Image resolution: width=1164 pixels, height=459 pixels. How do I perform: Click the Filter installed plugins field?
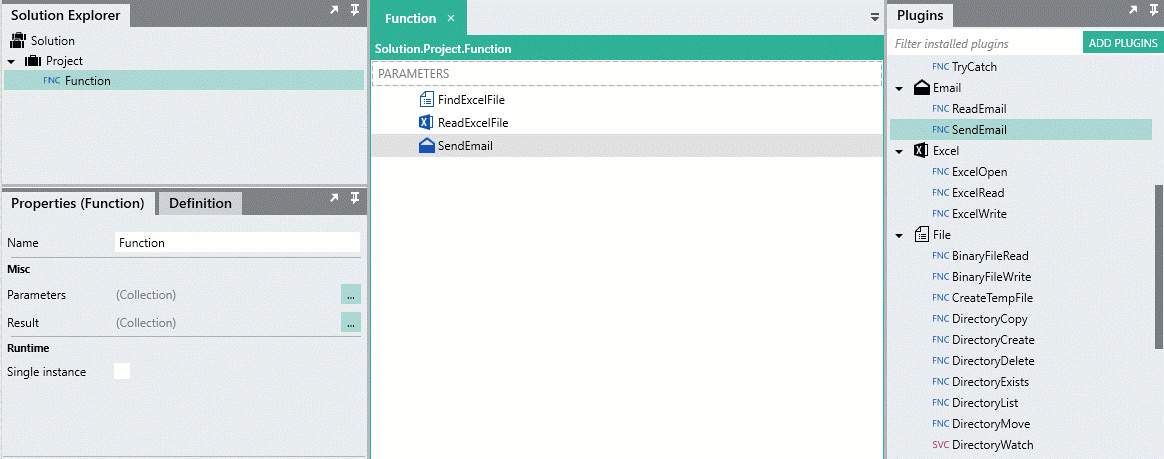984,44
